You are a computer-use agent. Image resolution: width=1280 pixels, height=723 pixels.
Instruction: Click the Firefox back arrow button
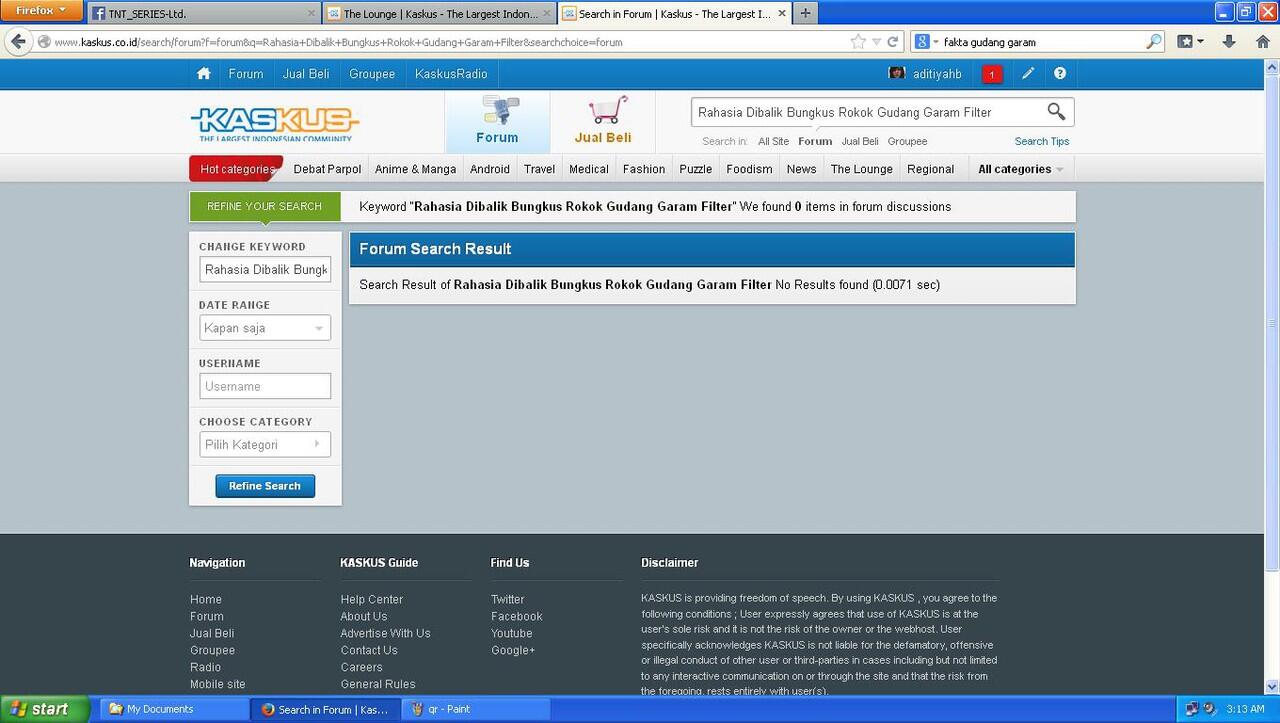pyautogui.click(x=17, y=42)
